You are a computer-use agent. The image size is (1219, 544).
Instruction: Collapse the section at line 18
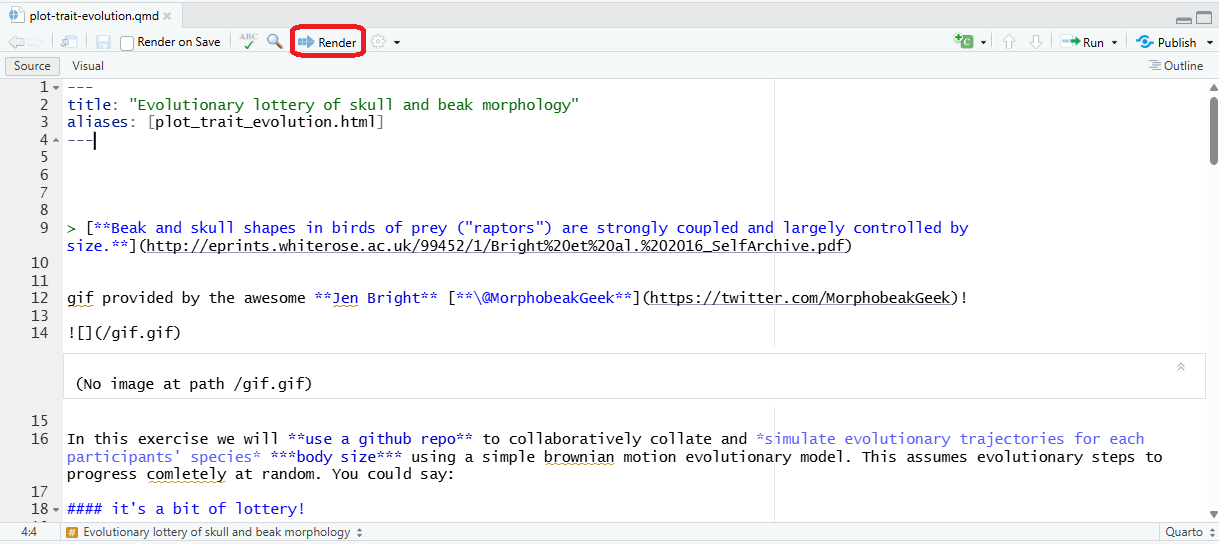[56, 510]
